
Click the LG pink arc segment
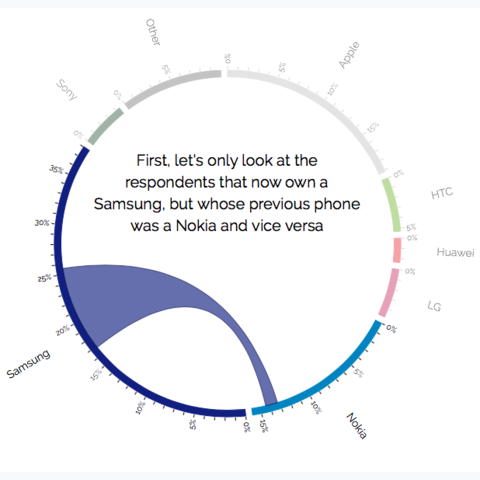390,293
